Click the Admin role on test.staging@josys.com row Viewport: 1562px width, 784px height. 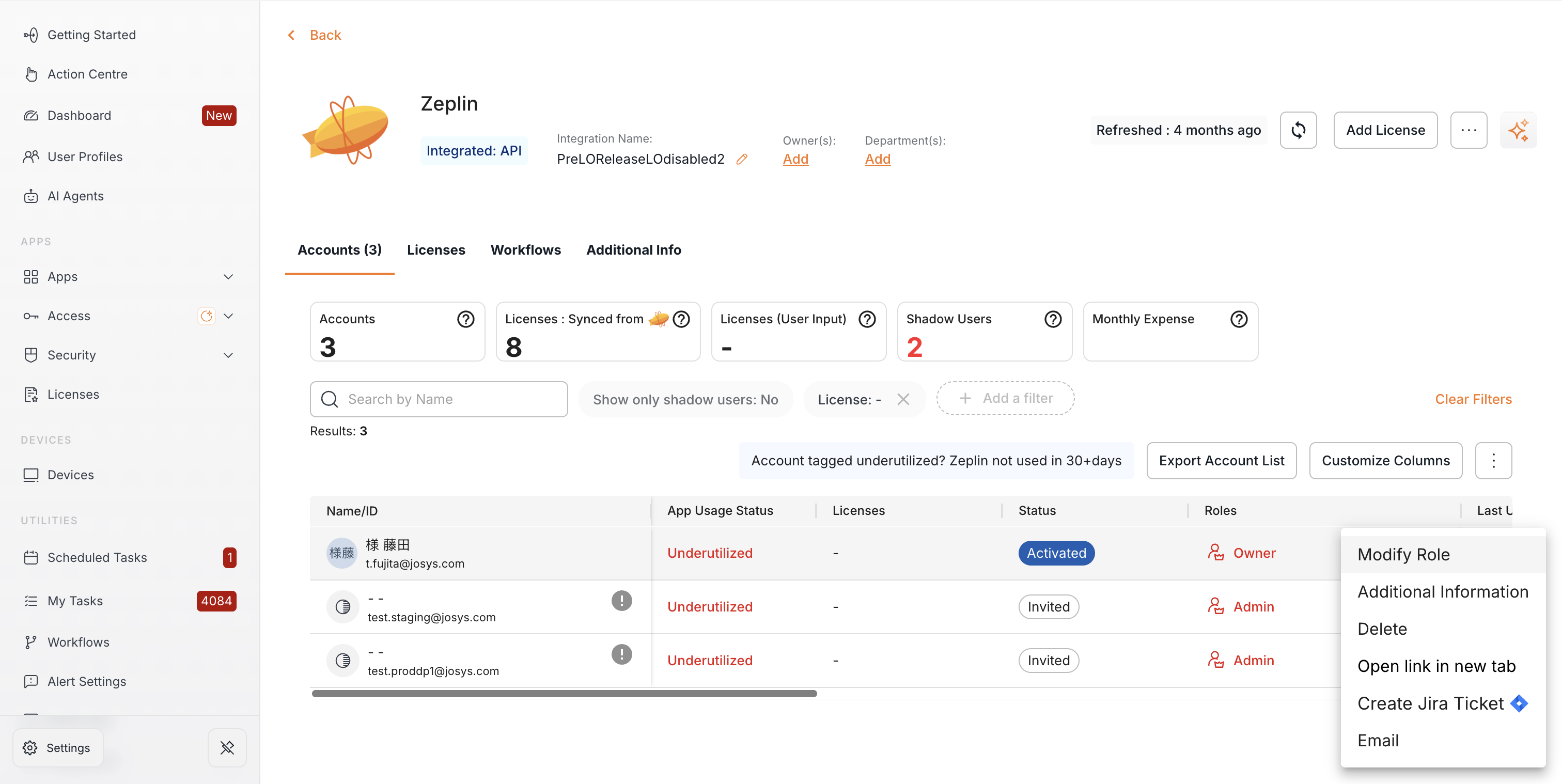(x=1241, y=606)
